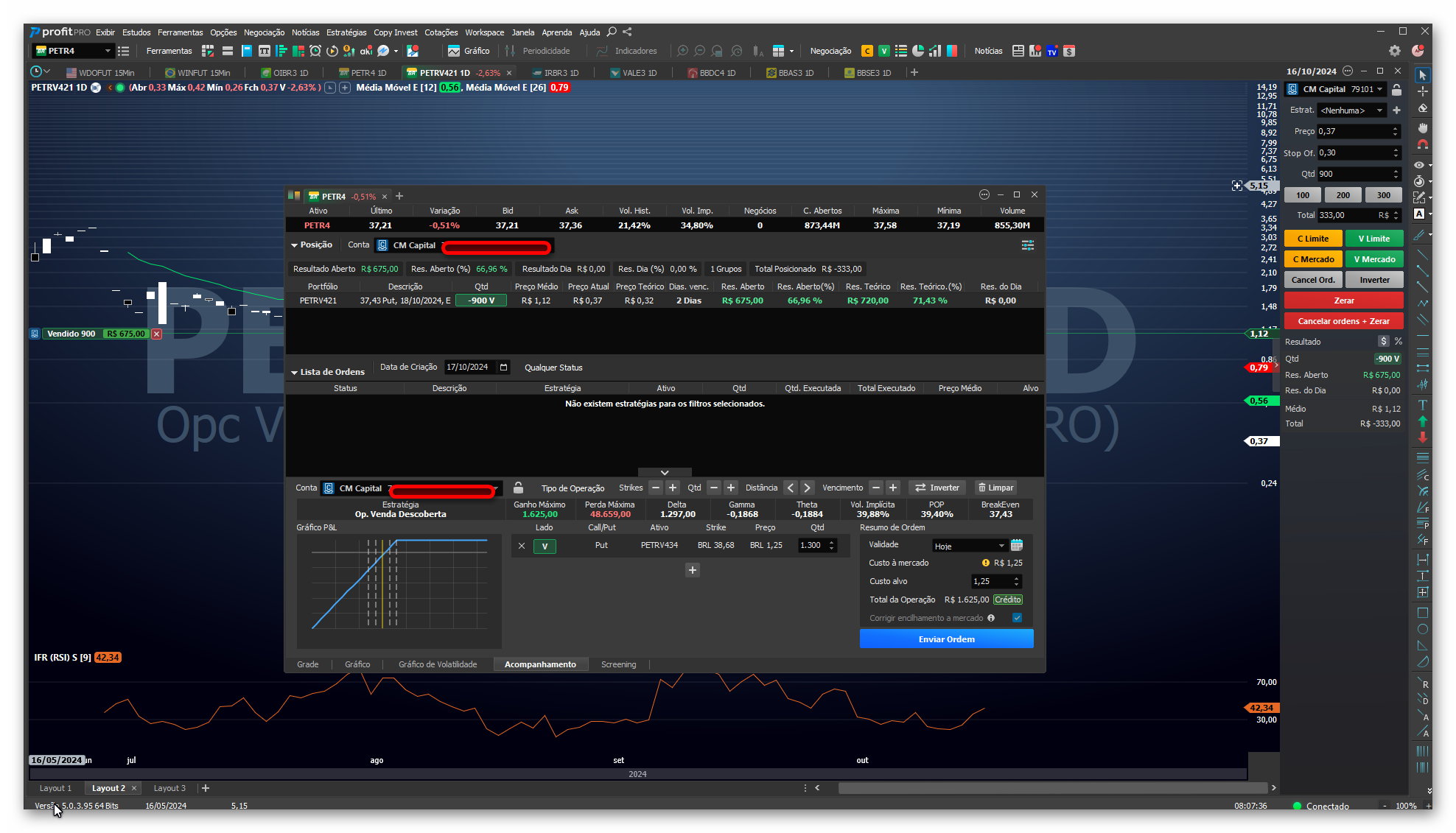Switch to the Gráfico de Volatilidade tab
This screenshot has width=1456, height=833.
(438, 664)
